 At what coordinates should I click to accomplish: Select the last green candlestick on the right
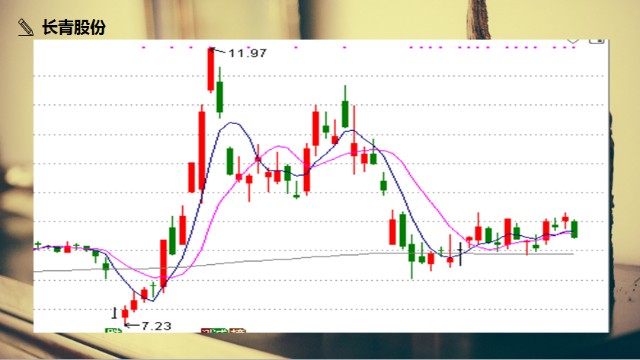(x=574, y=229)
